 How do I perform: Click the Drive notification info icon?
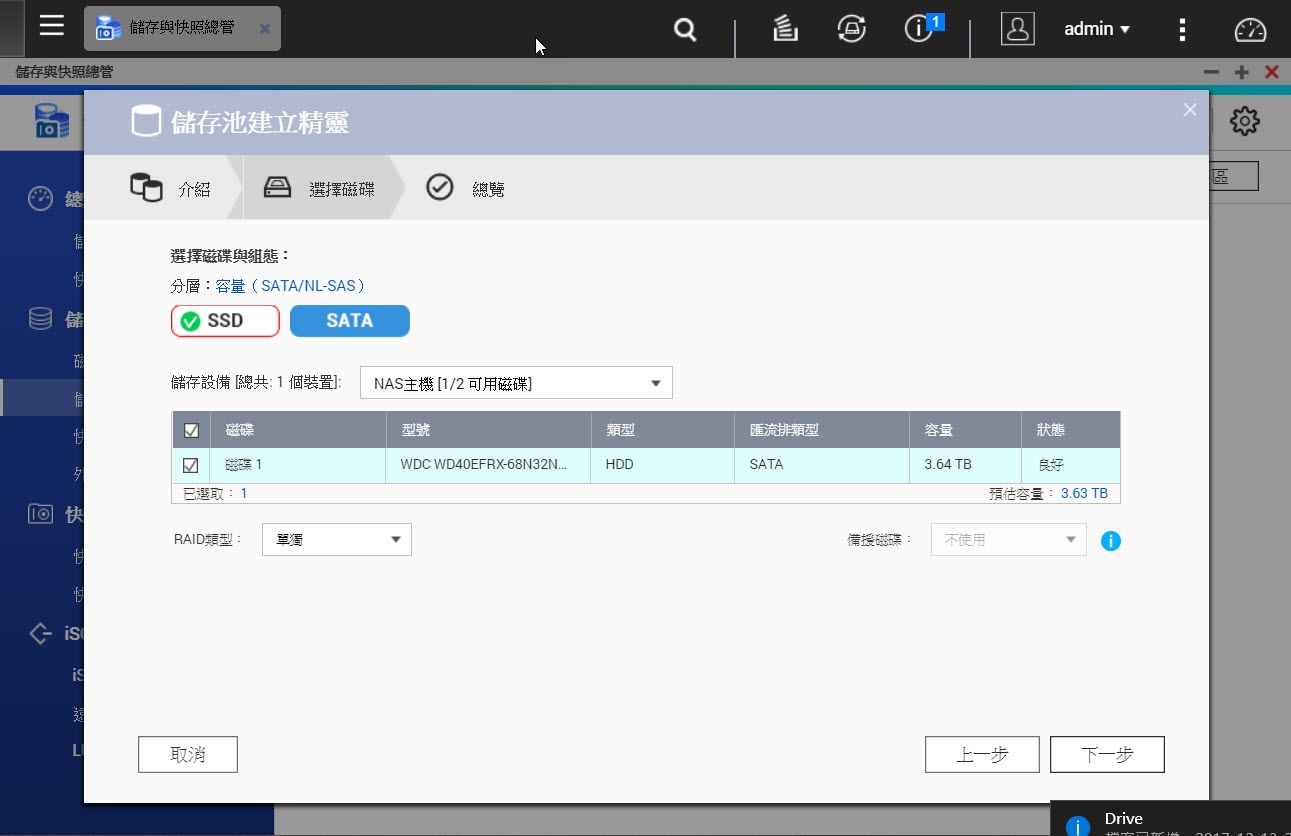coord(1078,826)
